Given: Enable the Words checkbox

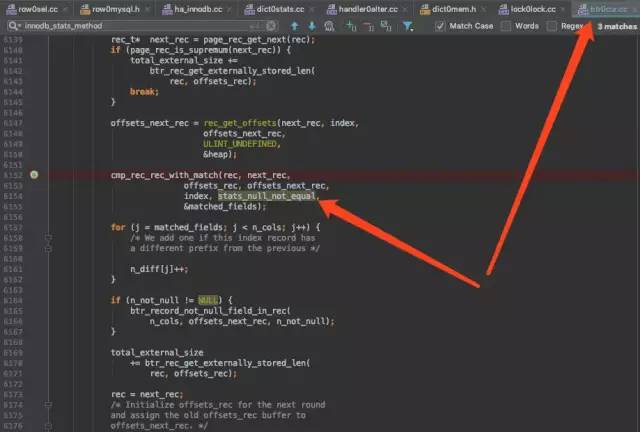Looking at the screenshot, I should [506, 26].
